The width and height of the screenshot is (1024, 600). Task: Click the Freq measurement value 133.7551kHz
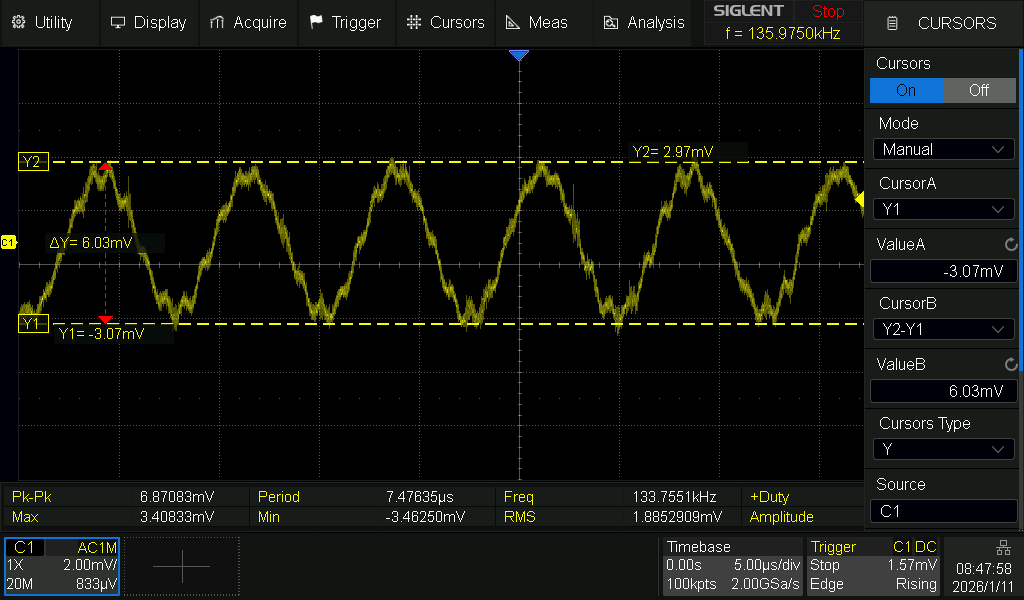[x=674, y=497]
